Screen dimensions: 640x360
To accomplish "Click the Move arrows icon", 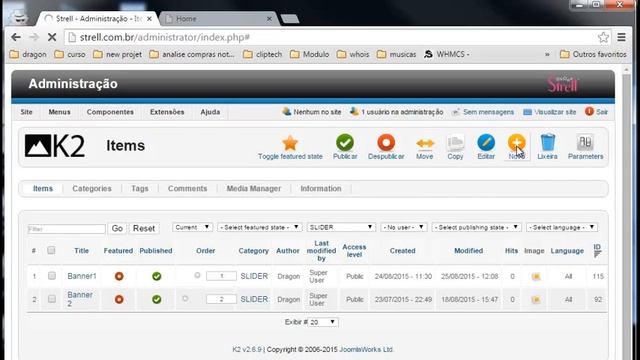I will pyautogui.click(x=424, y=143).
